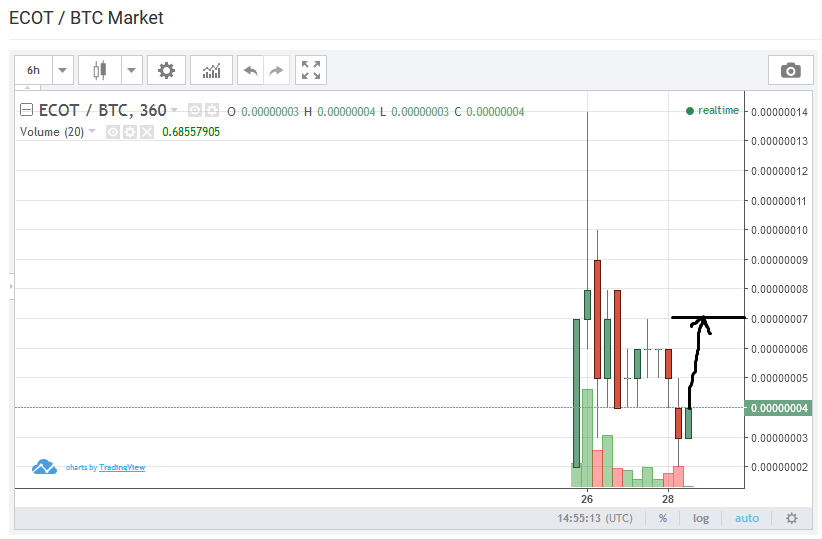Image resolution: width=822 pixels, height=539 pixels.
Task: Toggle log scale button
Action: tap(700, 519)
